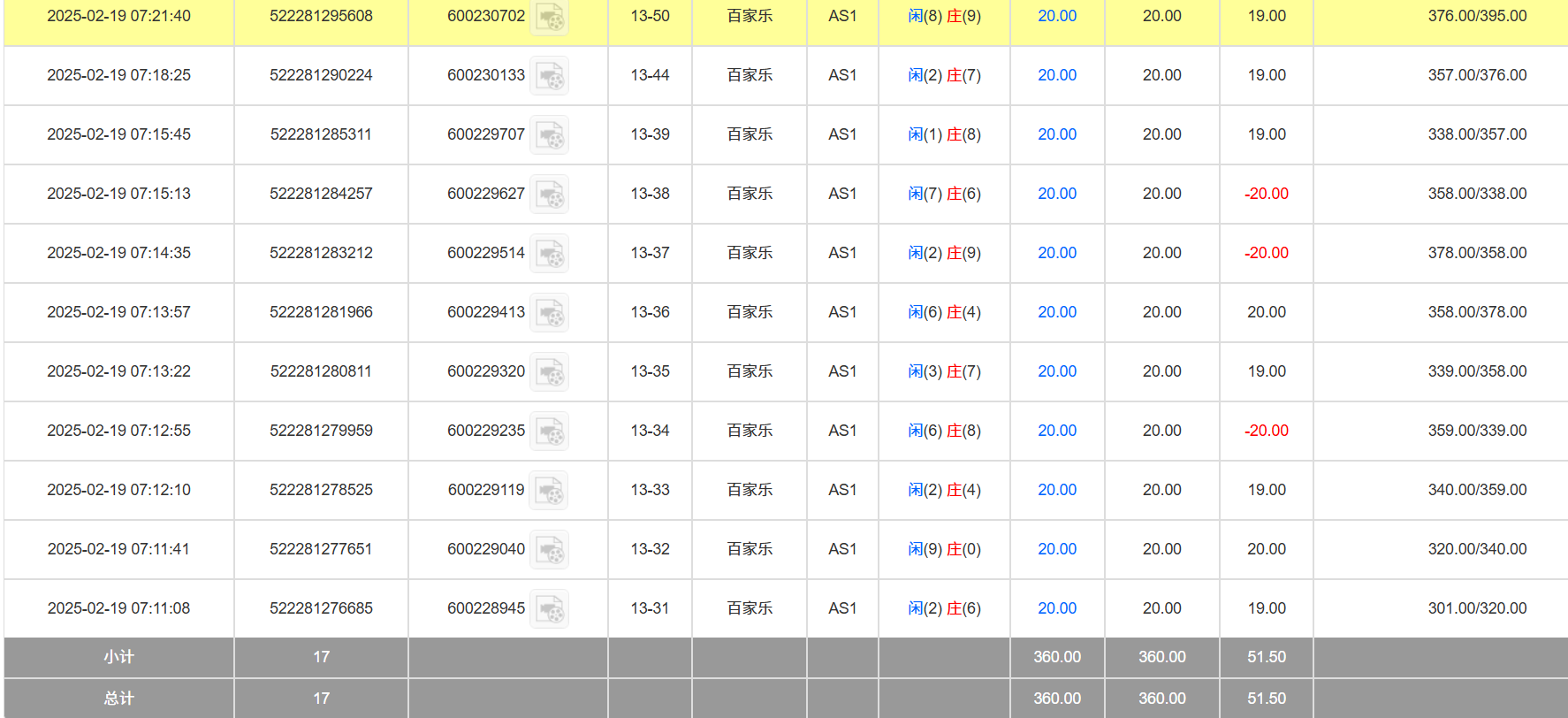Open video replay beside 600228945
Image resolution: width=1568 pixels, height=718 pixels.
tap(549, 609)
